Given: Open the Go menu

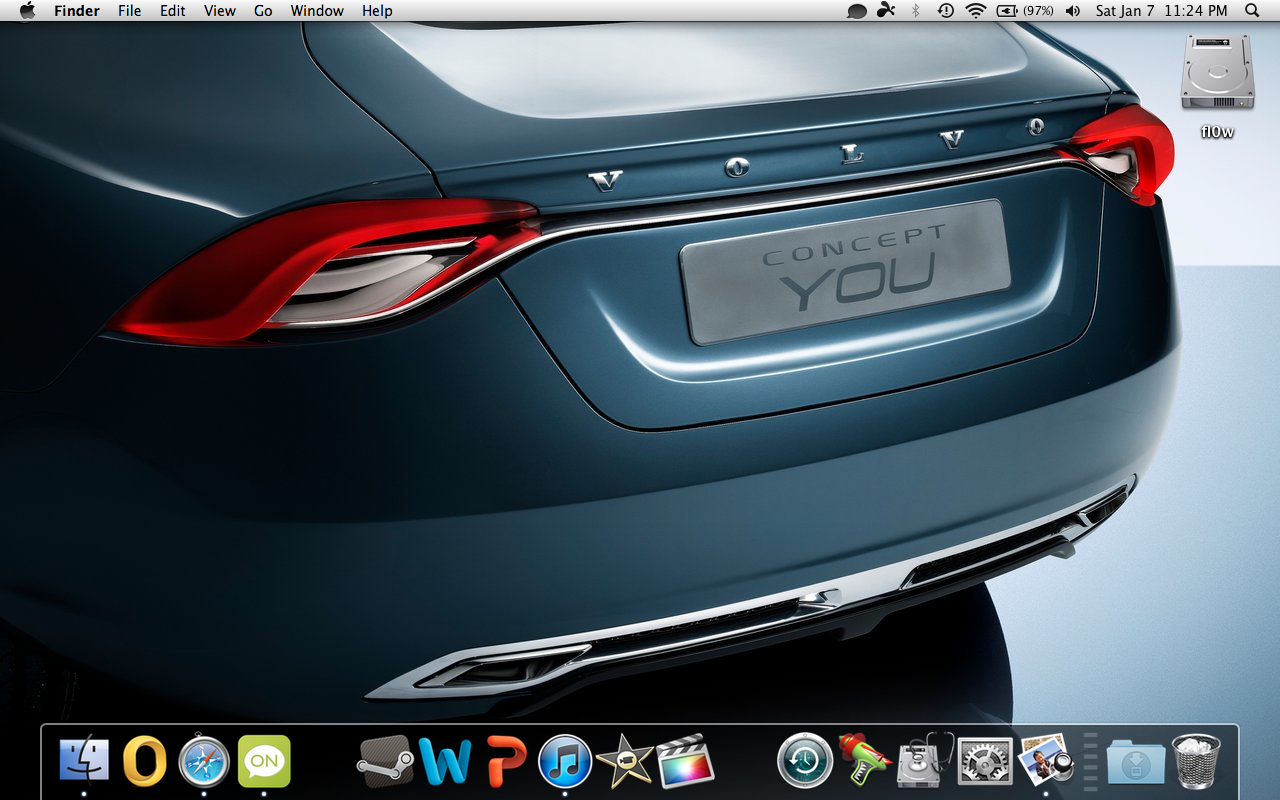Looking at the screenshot, I should click(x=263, y=11).
